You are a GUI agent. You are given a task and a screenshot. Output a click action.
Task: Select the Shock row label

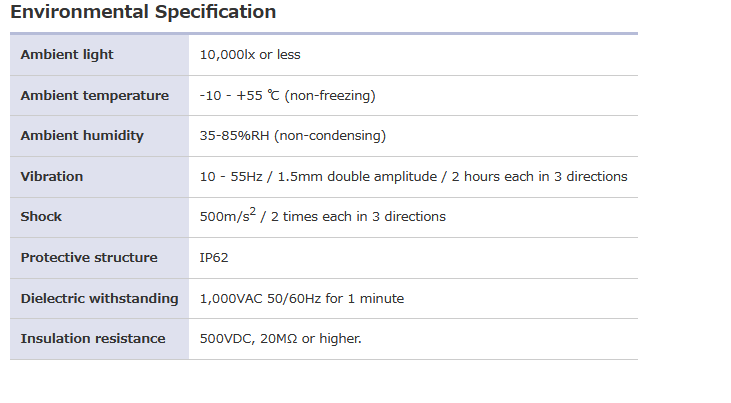(x=41, y=217)
